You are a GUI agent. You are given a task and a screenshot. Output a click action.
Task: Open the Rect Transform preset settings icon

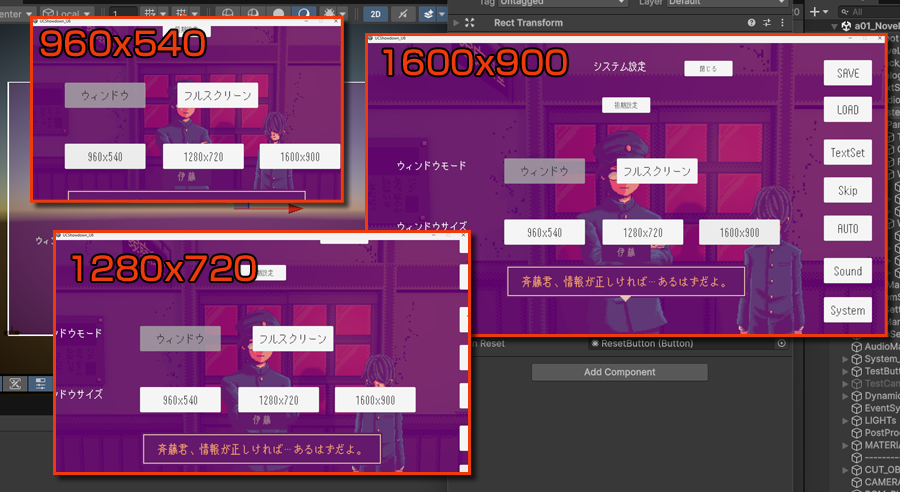coord(766,23)
